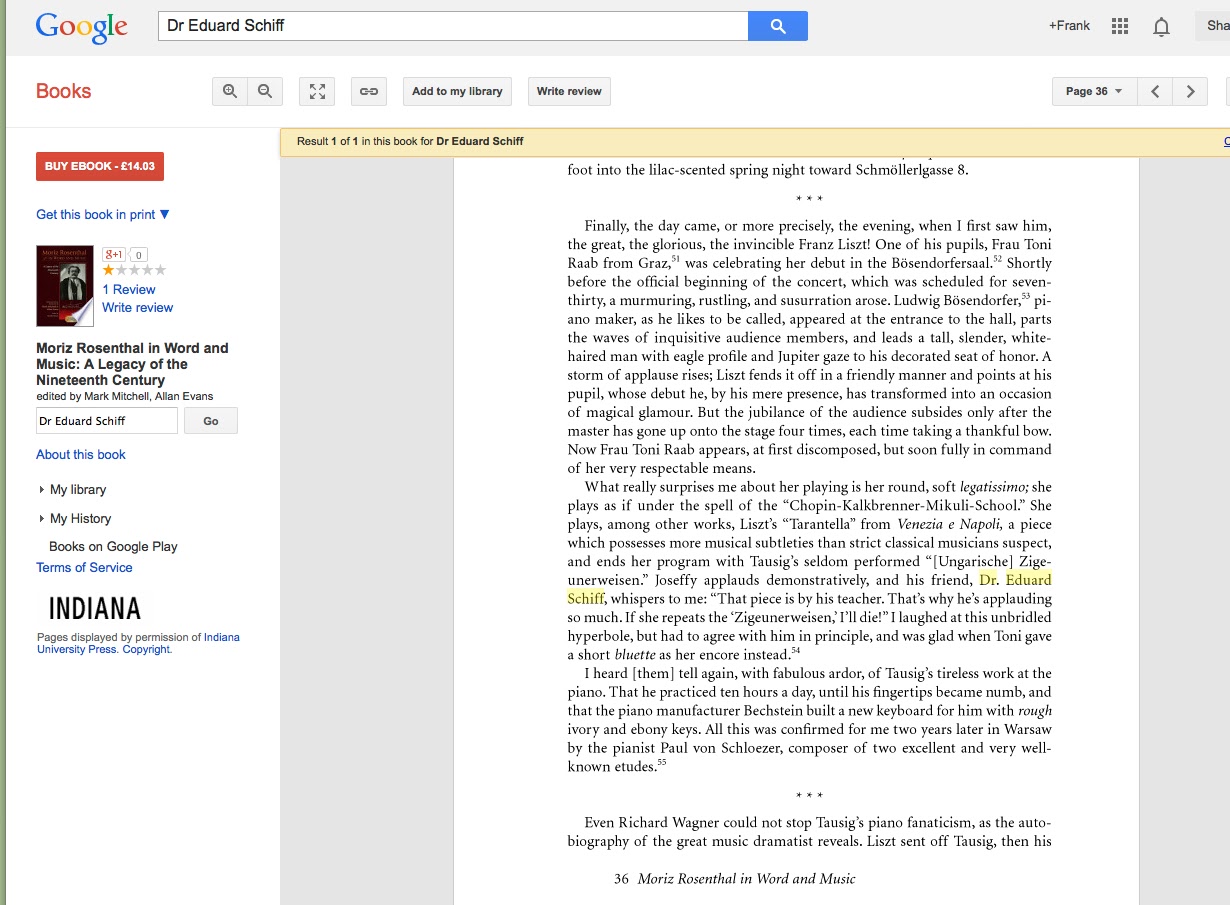Viewport: 1230px width, 905px height.
Task: Click the editors line Mark Mitchell, Allan Evans
Action: 125,396
